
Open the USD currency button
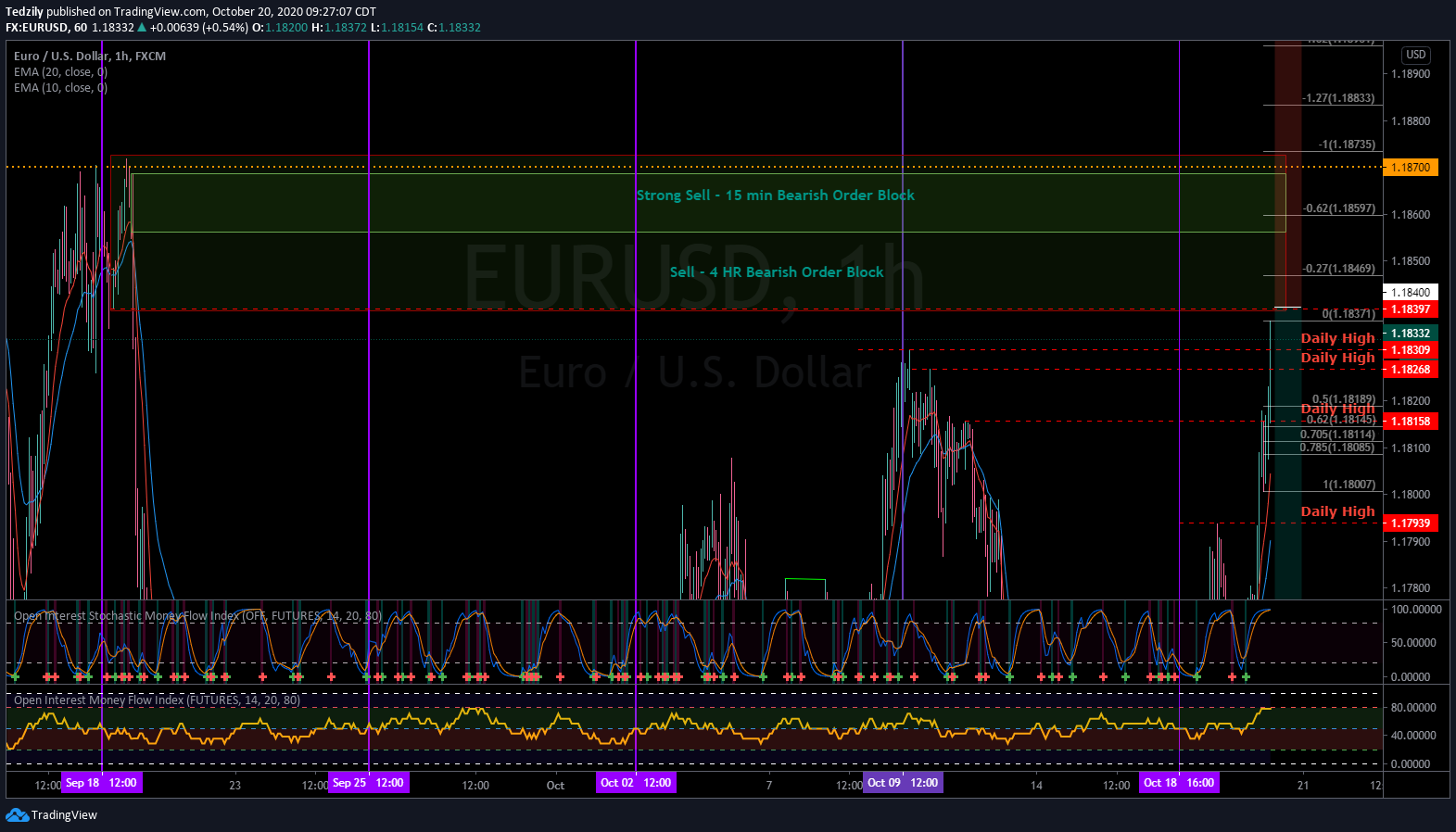click(x=1415, y=55)
